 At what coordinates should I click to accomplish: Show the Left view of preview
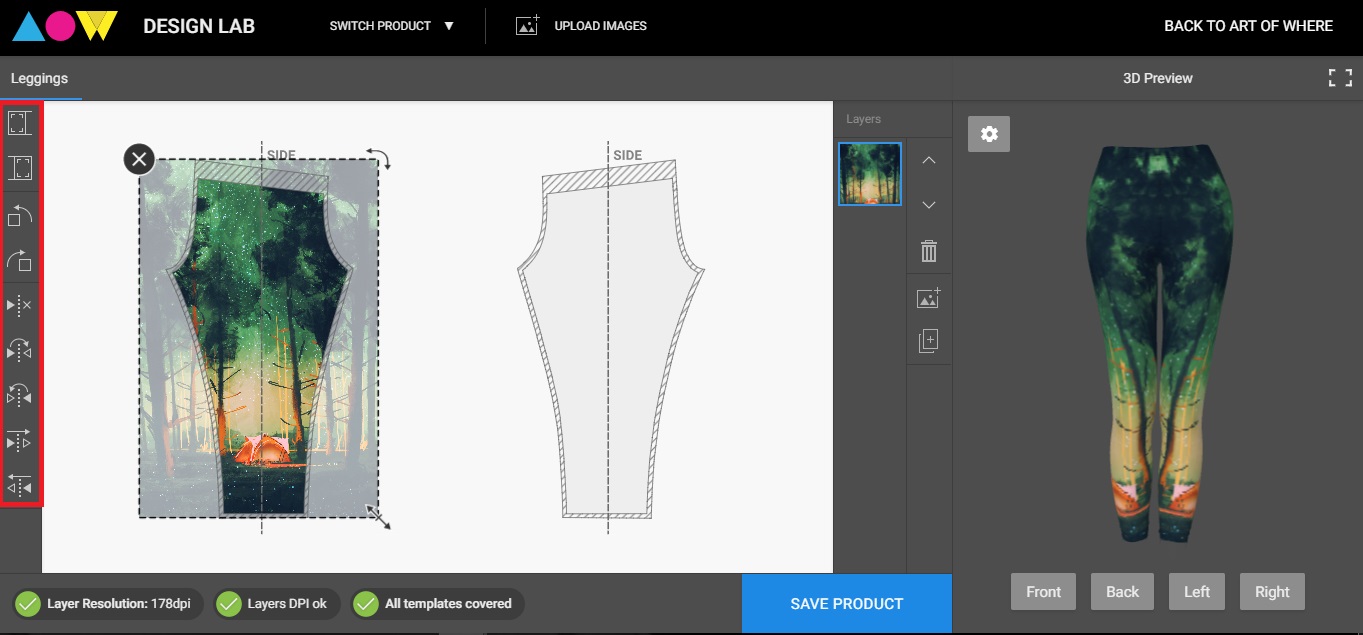[x=1197, y=592]
